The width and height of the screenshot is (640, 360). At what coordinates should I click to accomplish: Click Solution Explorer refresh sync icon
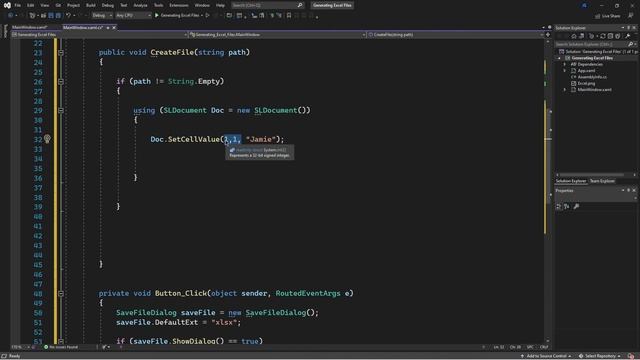tap(602, 36)
